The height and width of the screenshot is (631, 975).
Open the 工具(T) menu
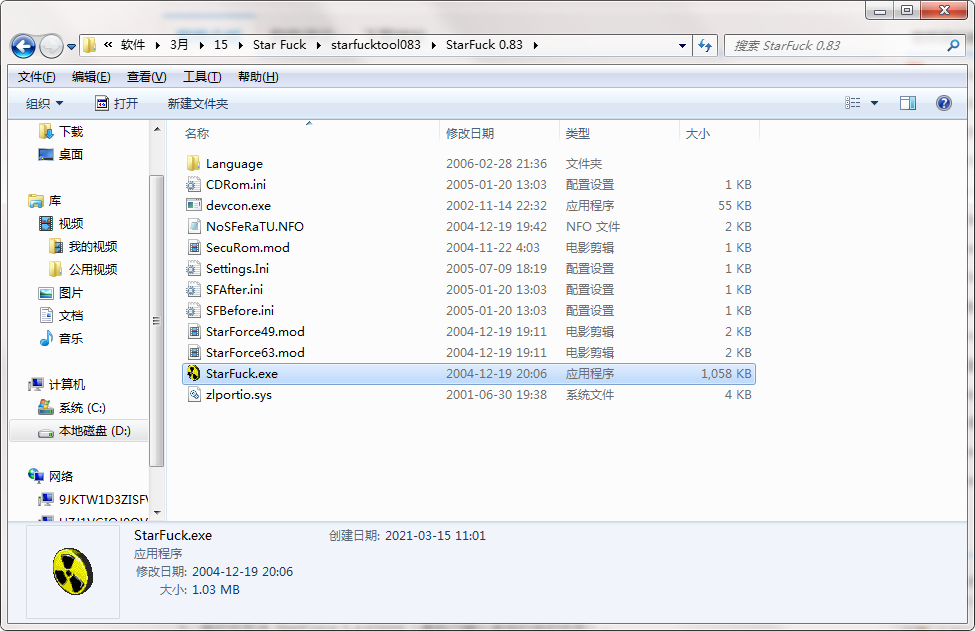[201, 77]
